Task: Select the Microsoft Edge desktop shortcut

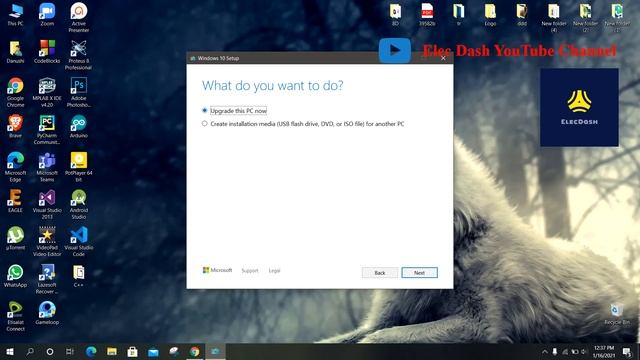Action: click(x=15, y=167)
